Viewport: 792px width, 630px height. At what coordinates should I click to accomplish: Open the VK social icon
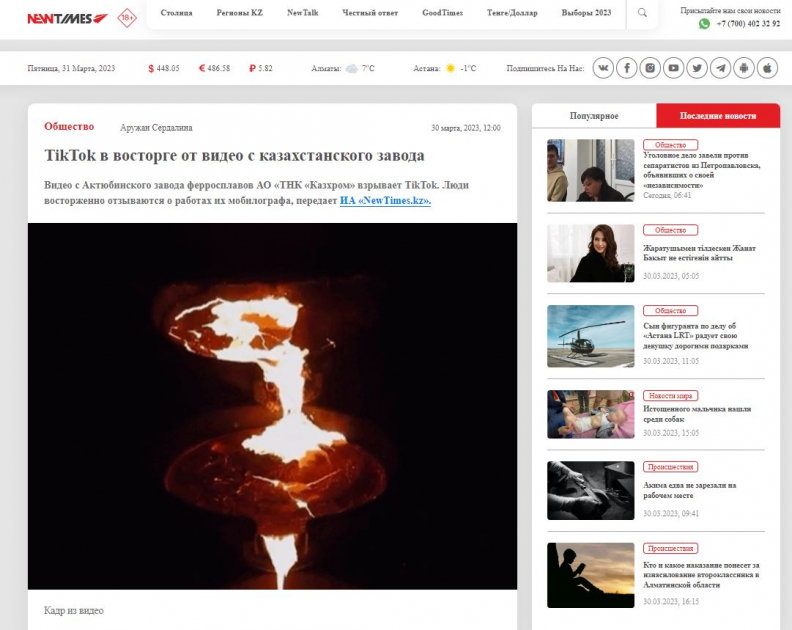pyautogui.click(x=603, y=68)
